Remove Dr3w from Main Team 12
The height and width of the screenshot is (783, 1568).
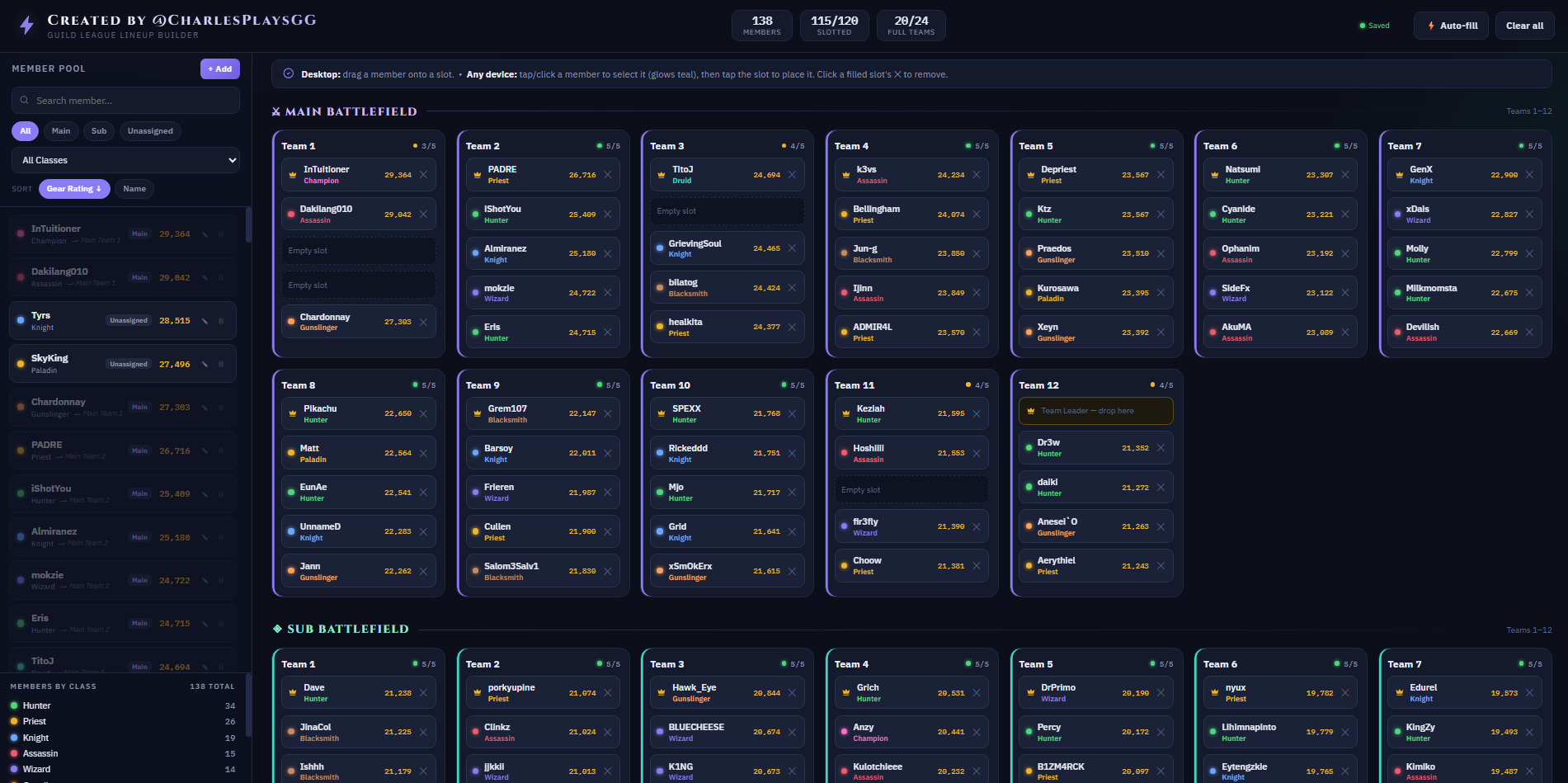(x=1161, y=448)
